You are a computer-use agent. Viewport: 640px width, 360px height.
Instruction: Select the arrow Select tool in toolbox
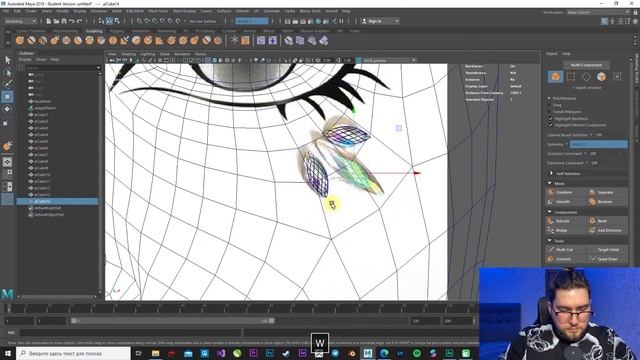[x=7, y=60]
